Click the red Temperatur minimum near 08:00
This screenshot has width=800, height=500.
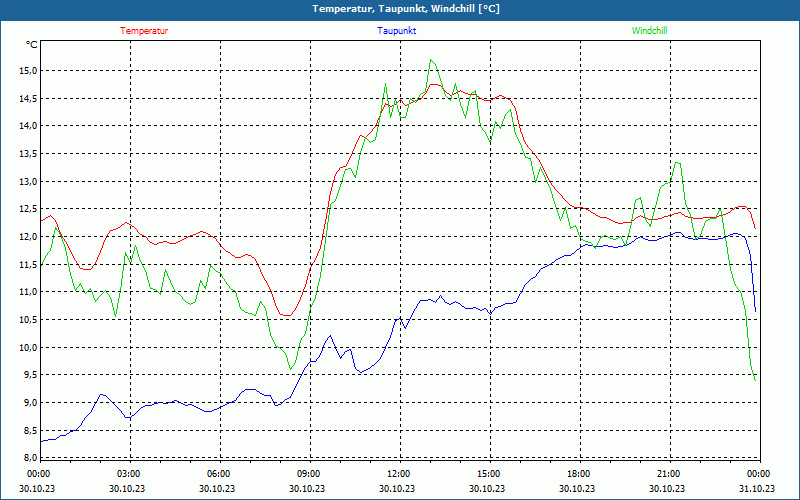(x=287, y=315)
